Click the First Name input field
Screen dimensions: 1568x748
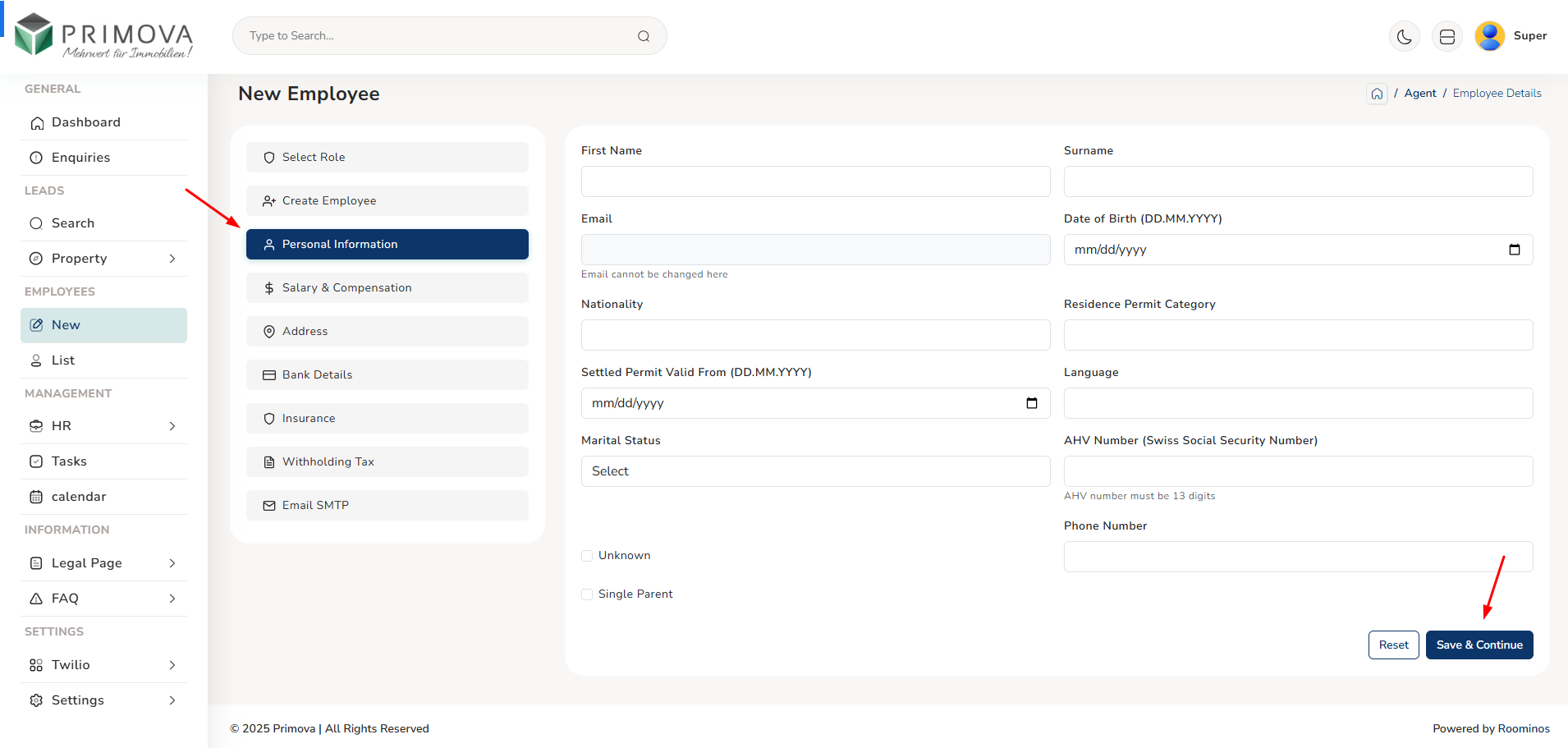point(815,181)
